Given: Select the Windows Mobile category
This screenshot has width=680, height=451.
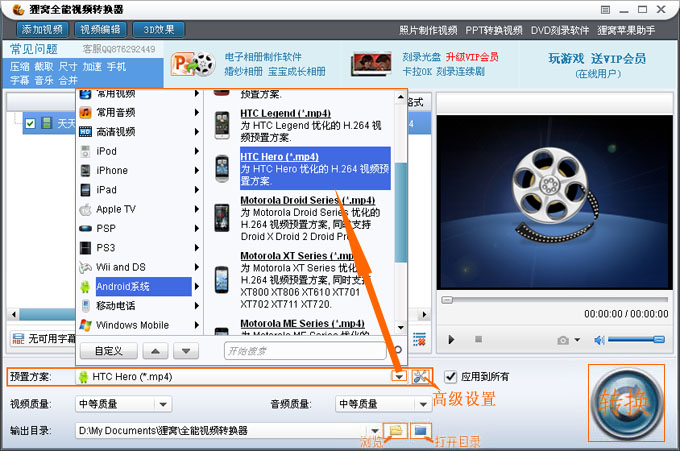Looking at the screenshot, I should tap(132, 325).
